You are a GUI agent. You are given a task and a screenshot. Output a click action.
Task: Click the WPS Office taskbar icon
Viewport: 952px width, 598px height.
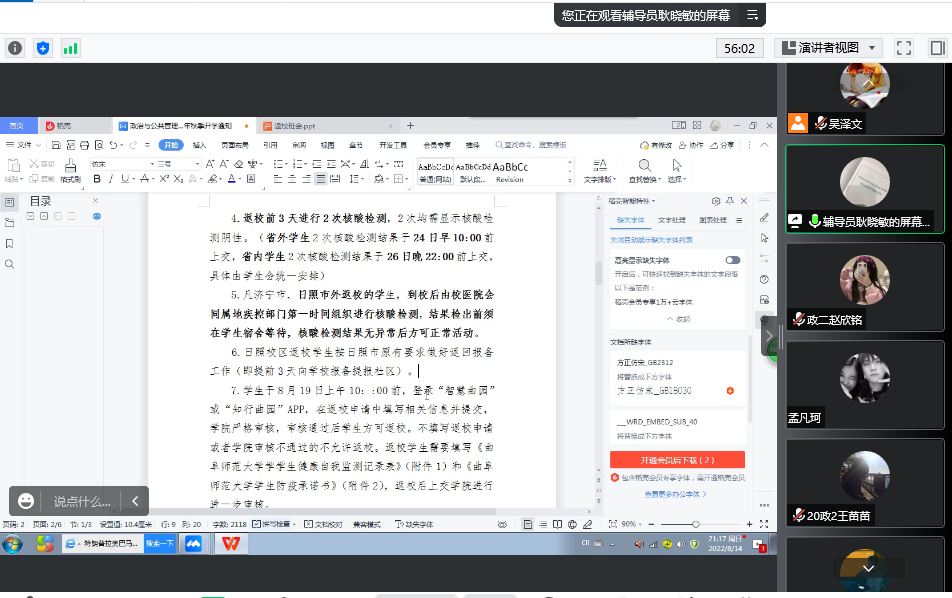point(231,543)
